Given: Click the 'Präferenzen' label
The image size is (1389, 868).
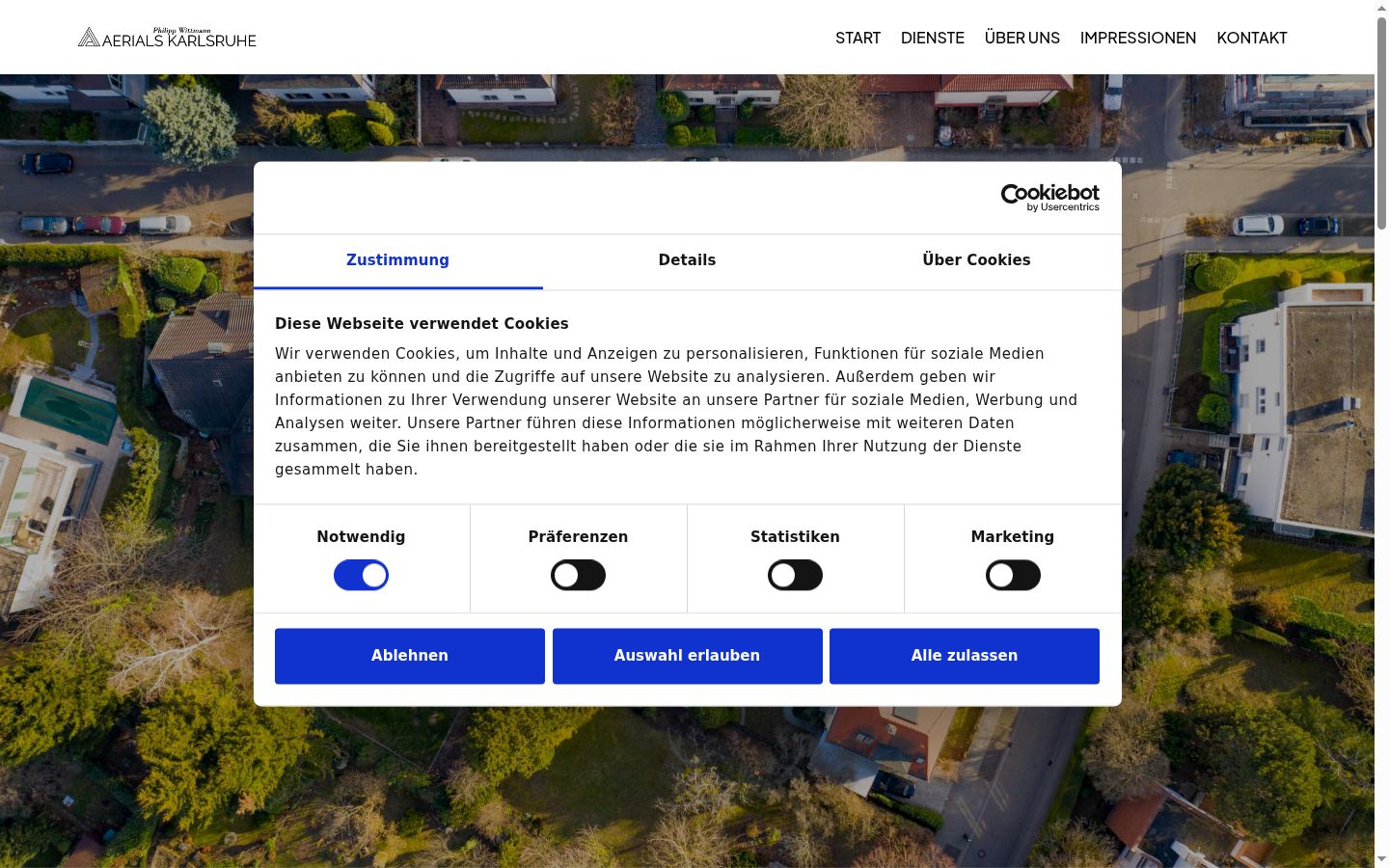Looking at the screenshot, I should pyautogui.click(x=578, y=537).
